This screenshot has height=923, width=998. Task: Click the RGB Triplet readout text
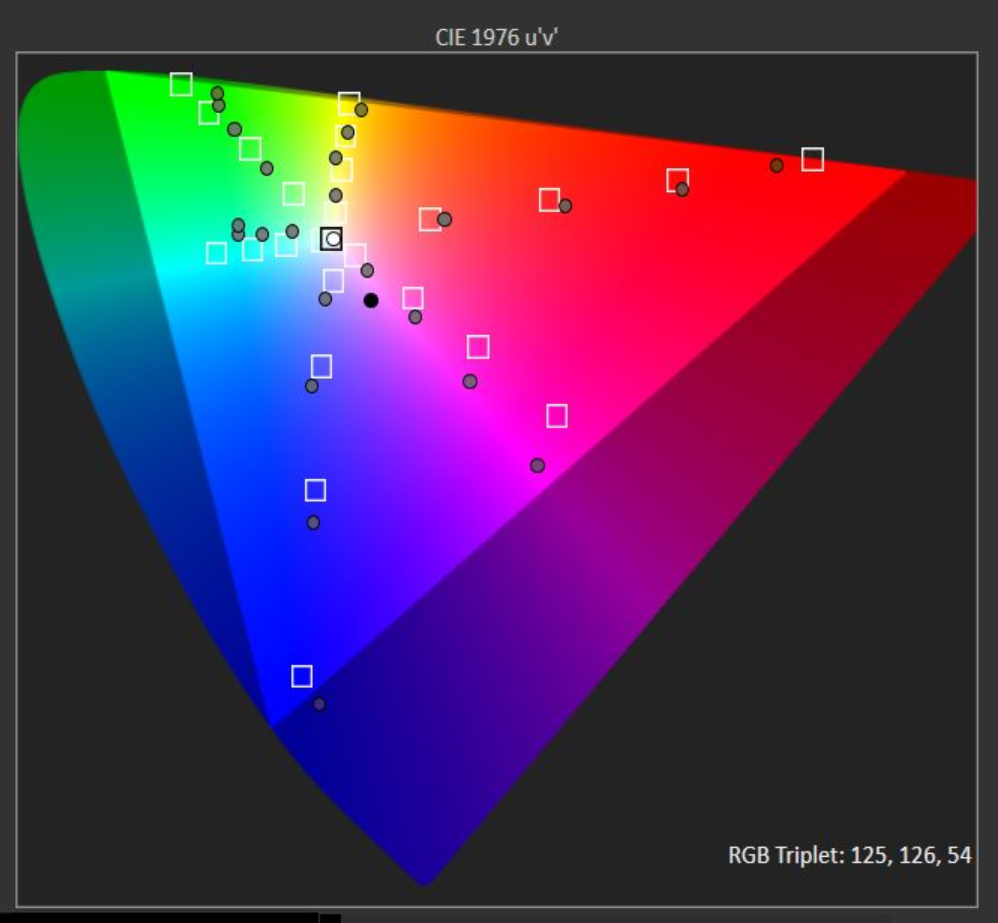849,856
